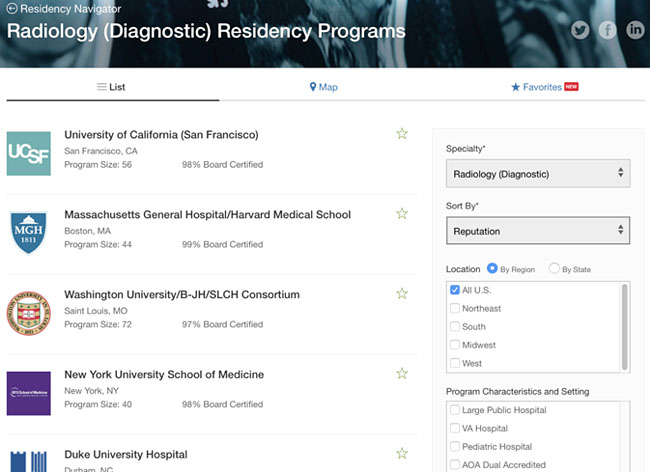Viewport: 650px width, 472px height.
Task: Favorite the UCSF program star
Action: point(402,133)
